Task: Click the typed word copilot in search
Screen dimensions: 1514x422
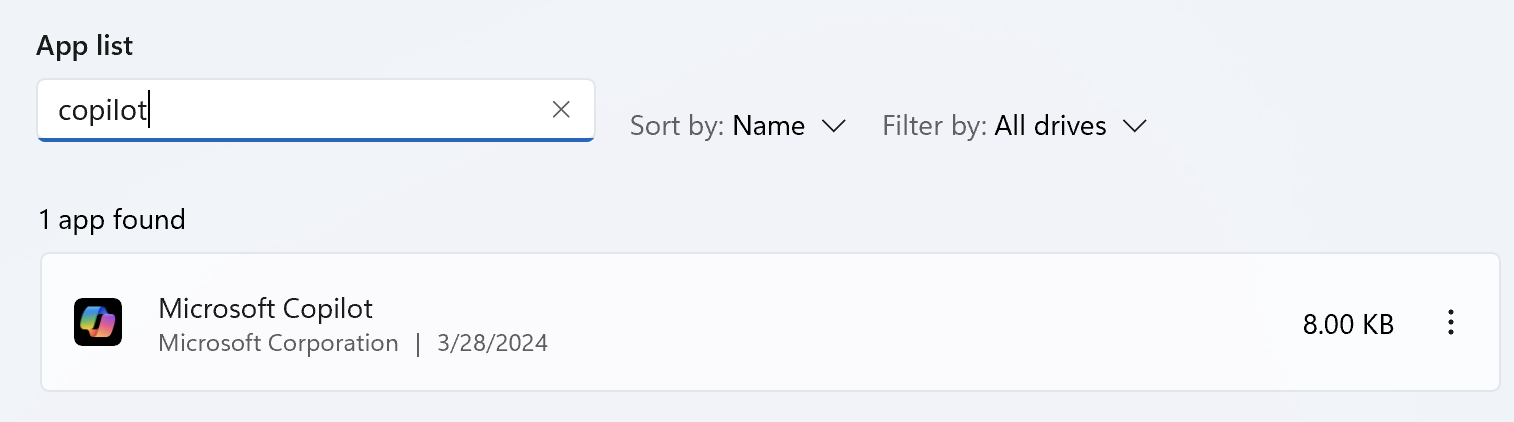Action: click(102, 110)
